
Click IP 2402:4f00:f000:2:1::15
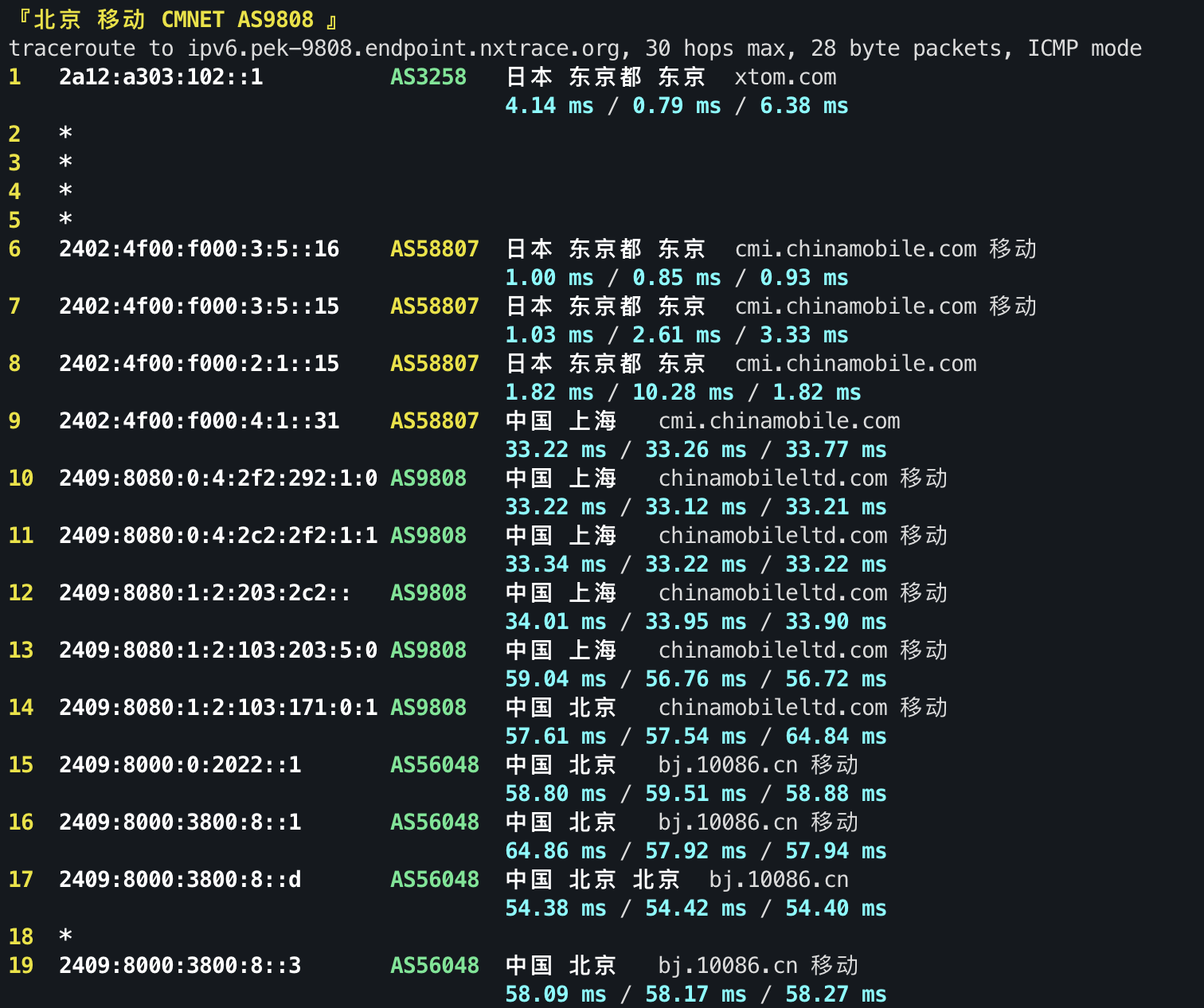tap(199, 364)
